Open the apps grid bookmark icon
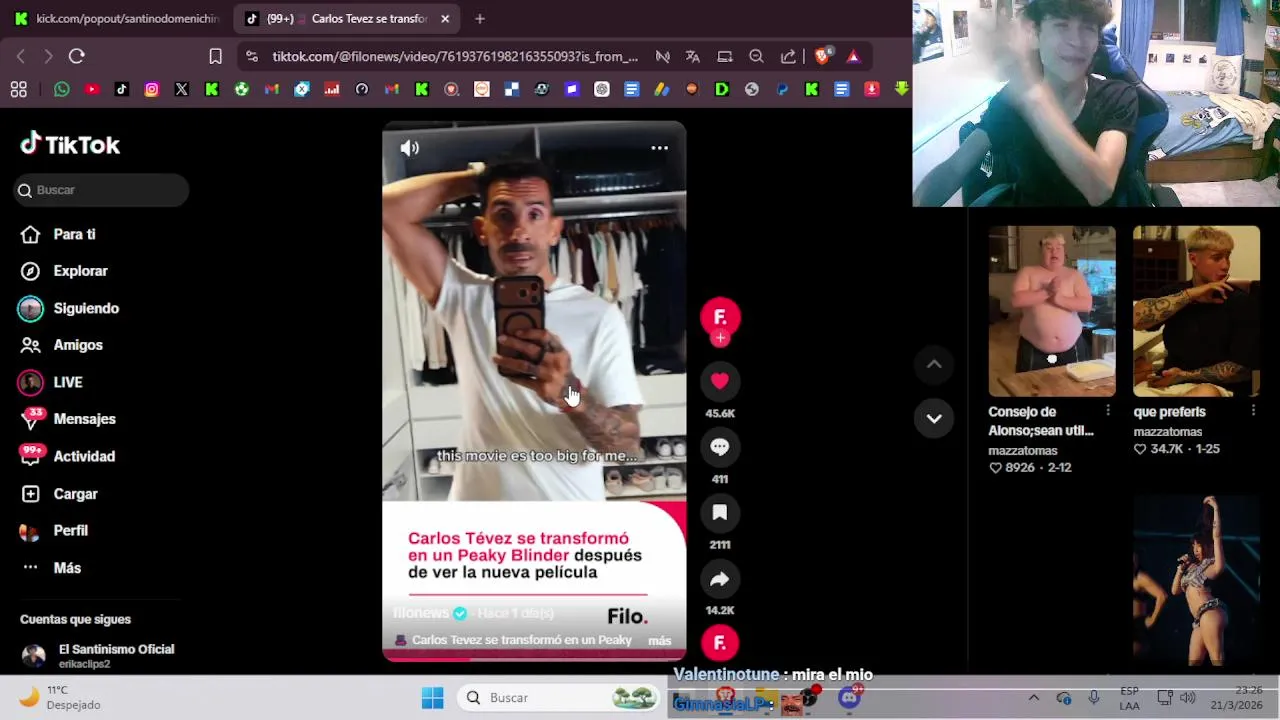The image size is (1280, 720). (x=18, y=89)
